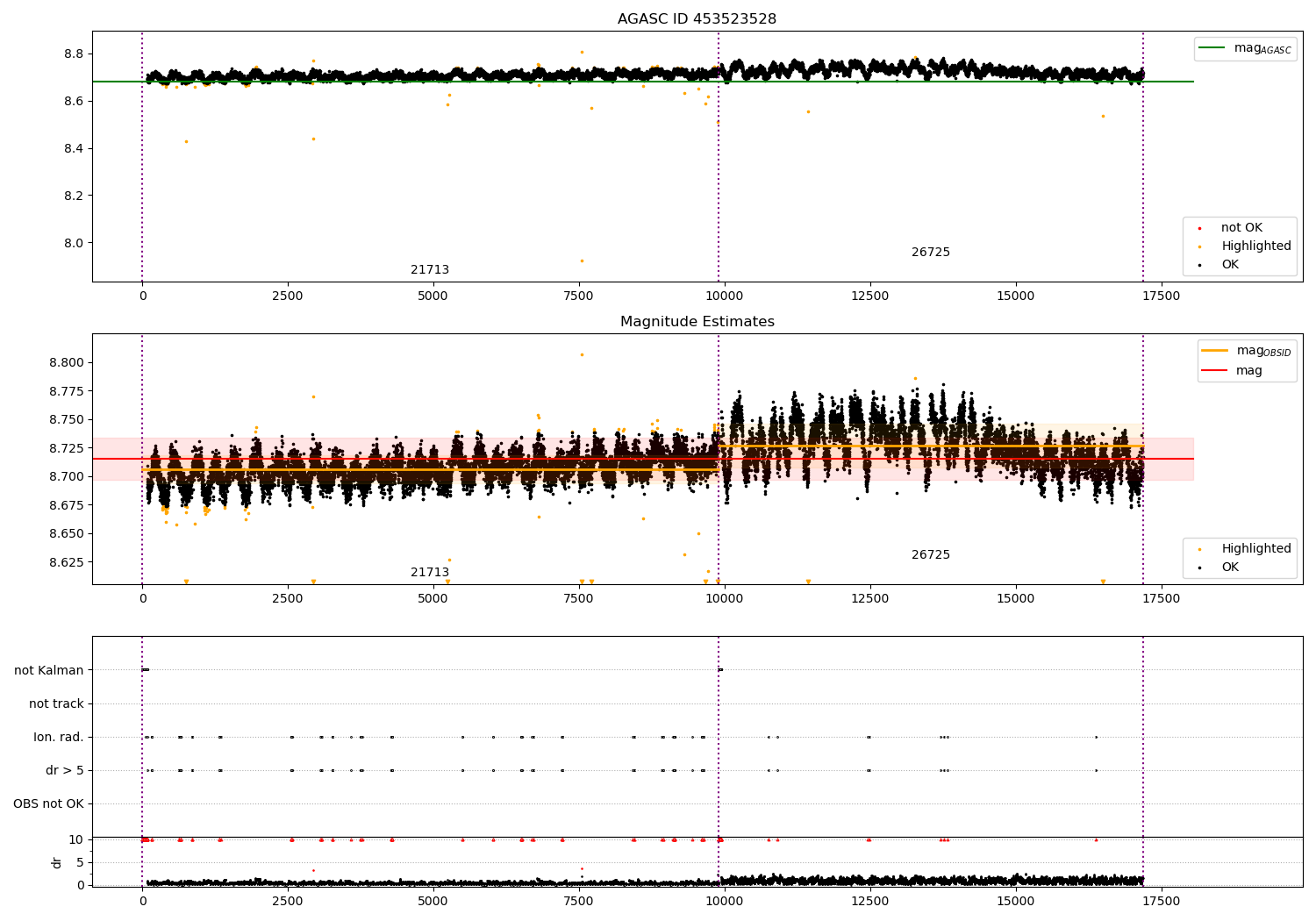This screenshot has height=921, width=1316.
Task: Click the 'Ion. rad.' row label
Action: tap(59, 738)
